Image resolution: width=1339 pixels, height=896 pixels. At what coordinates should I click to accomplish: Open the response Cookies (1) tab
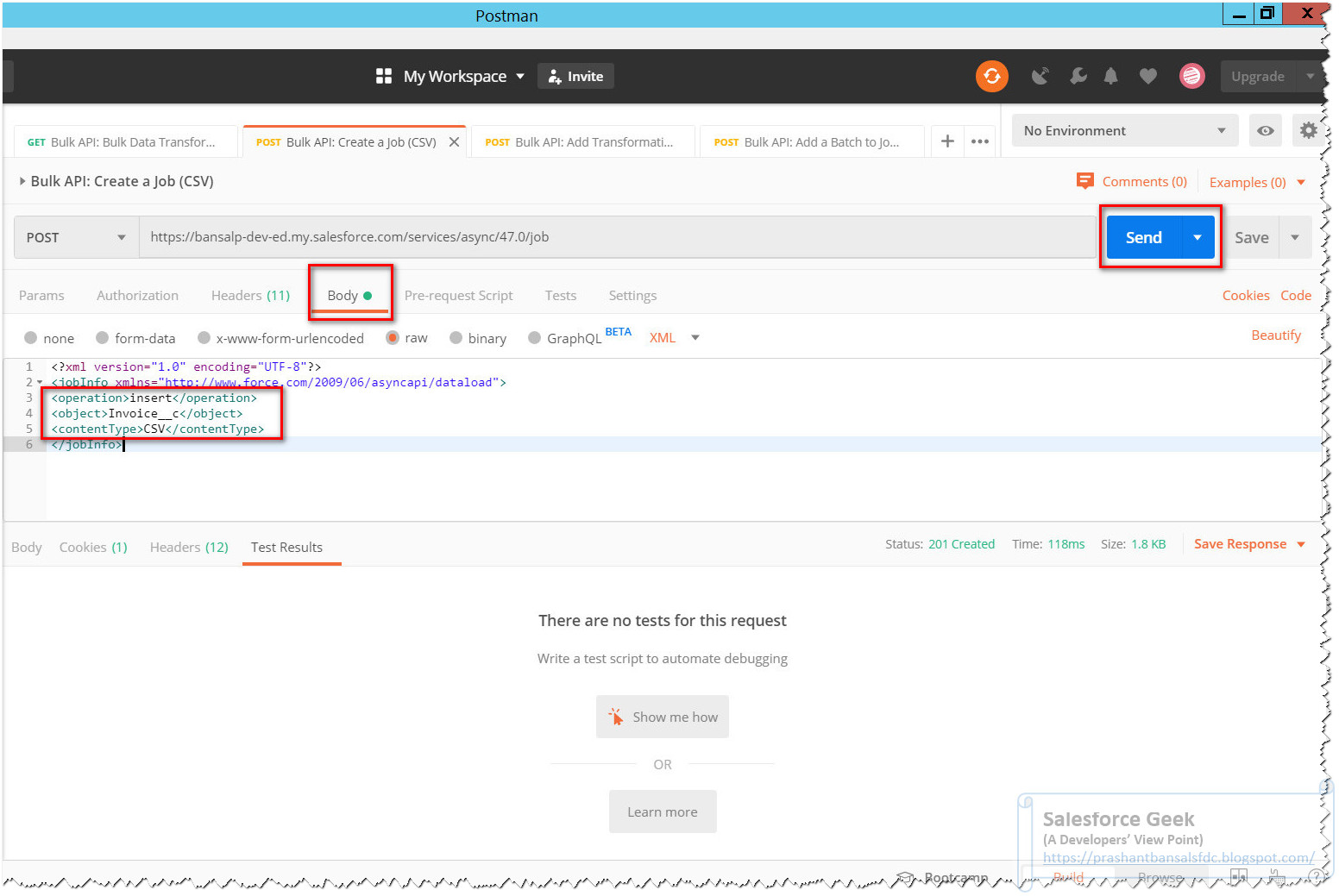[x=93, y=548]
